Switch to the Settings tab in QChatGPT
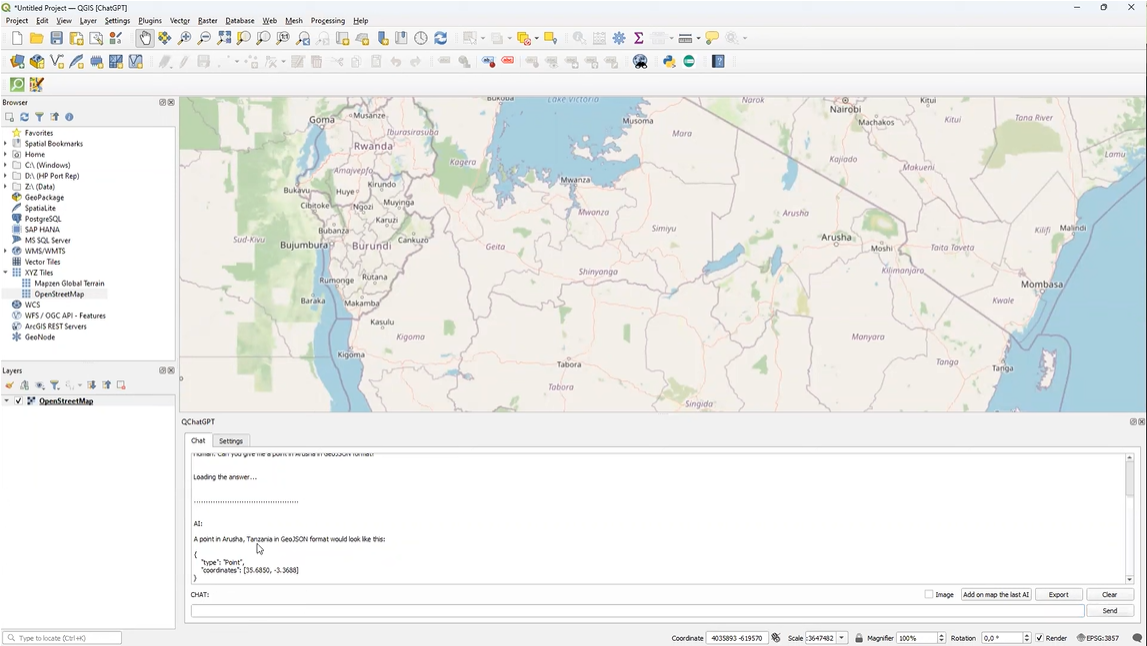 point(231,441)
